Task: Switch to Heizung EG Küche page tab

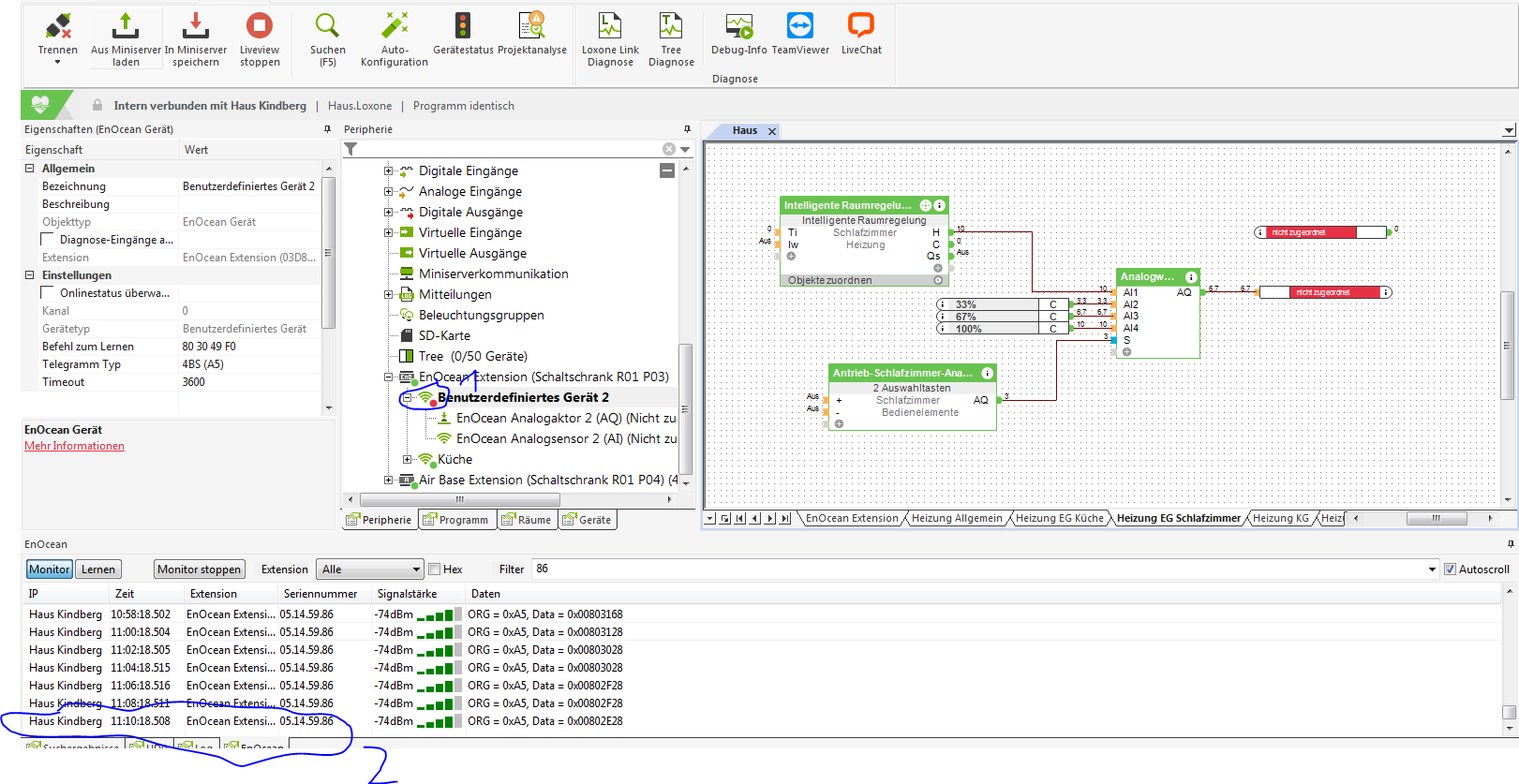Action: [x=1059, y=518]
